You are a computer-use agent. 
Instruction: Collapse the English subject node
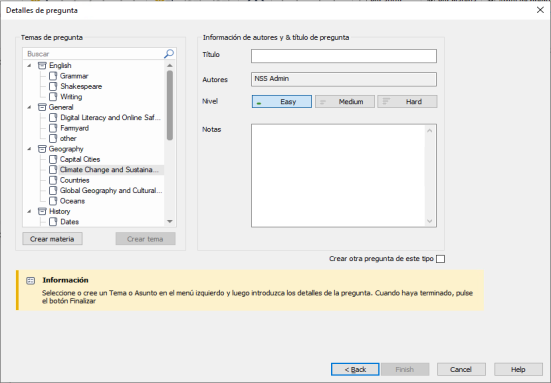tap(30, 65)
